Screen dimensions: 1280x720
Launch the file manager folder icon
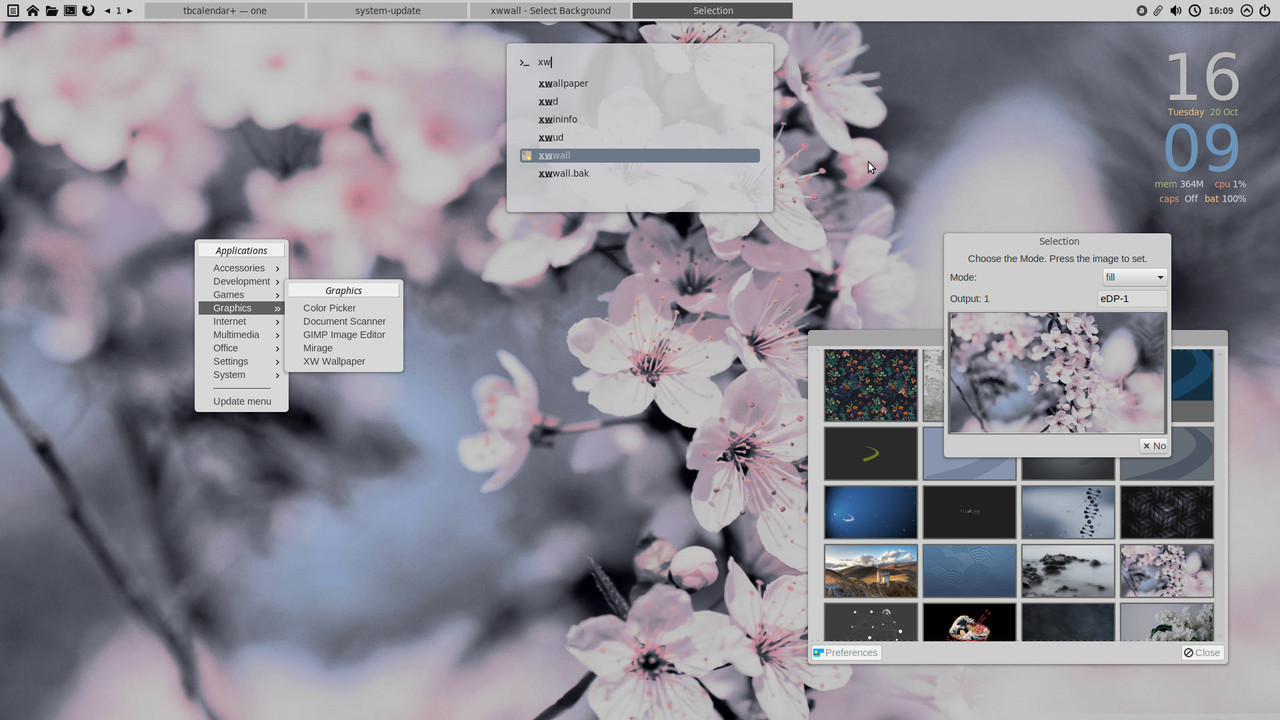tap(51, 11)
